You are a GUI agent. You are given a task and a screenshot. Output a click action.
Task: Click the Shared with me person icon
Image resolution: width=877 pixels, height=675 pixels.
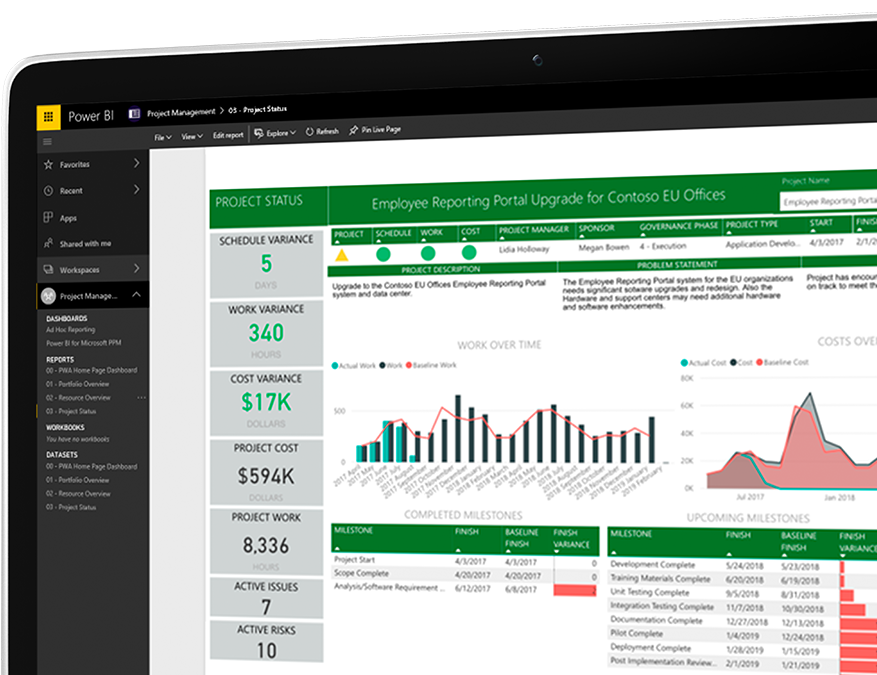click(x=48, y=243)
